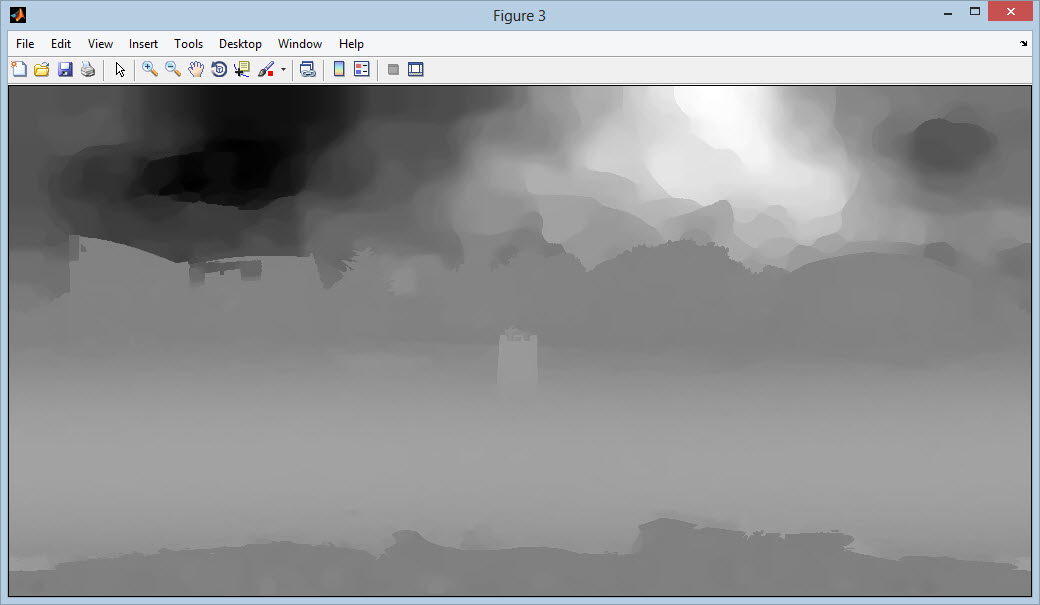
Task: Toggle the Brush data tool
Action: pos(266,69)
